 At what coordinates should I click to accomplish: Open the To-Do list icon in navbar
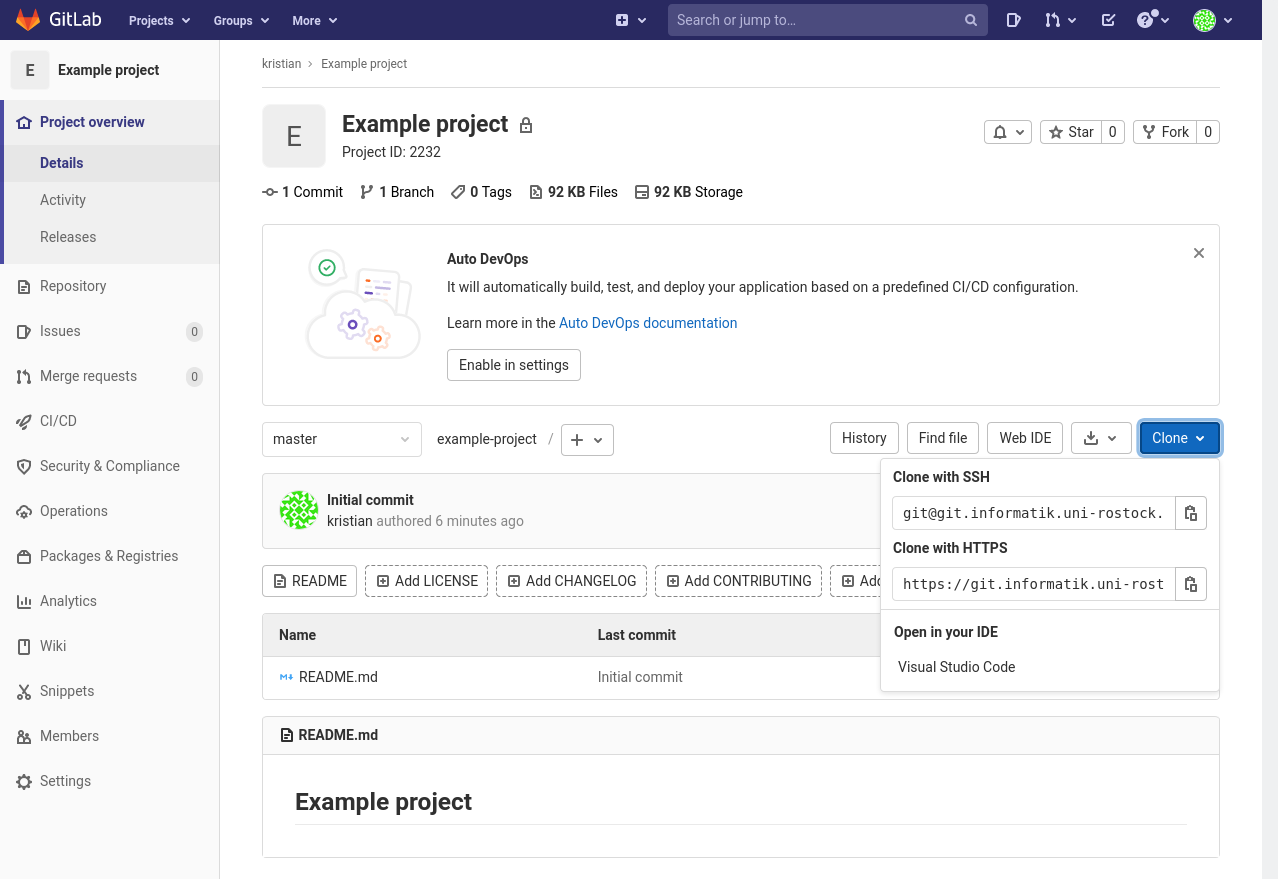coord(1108,20)
